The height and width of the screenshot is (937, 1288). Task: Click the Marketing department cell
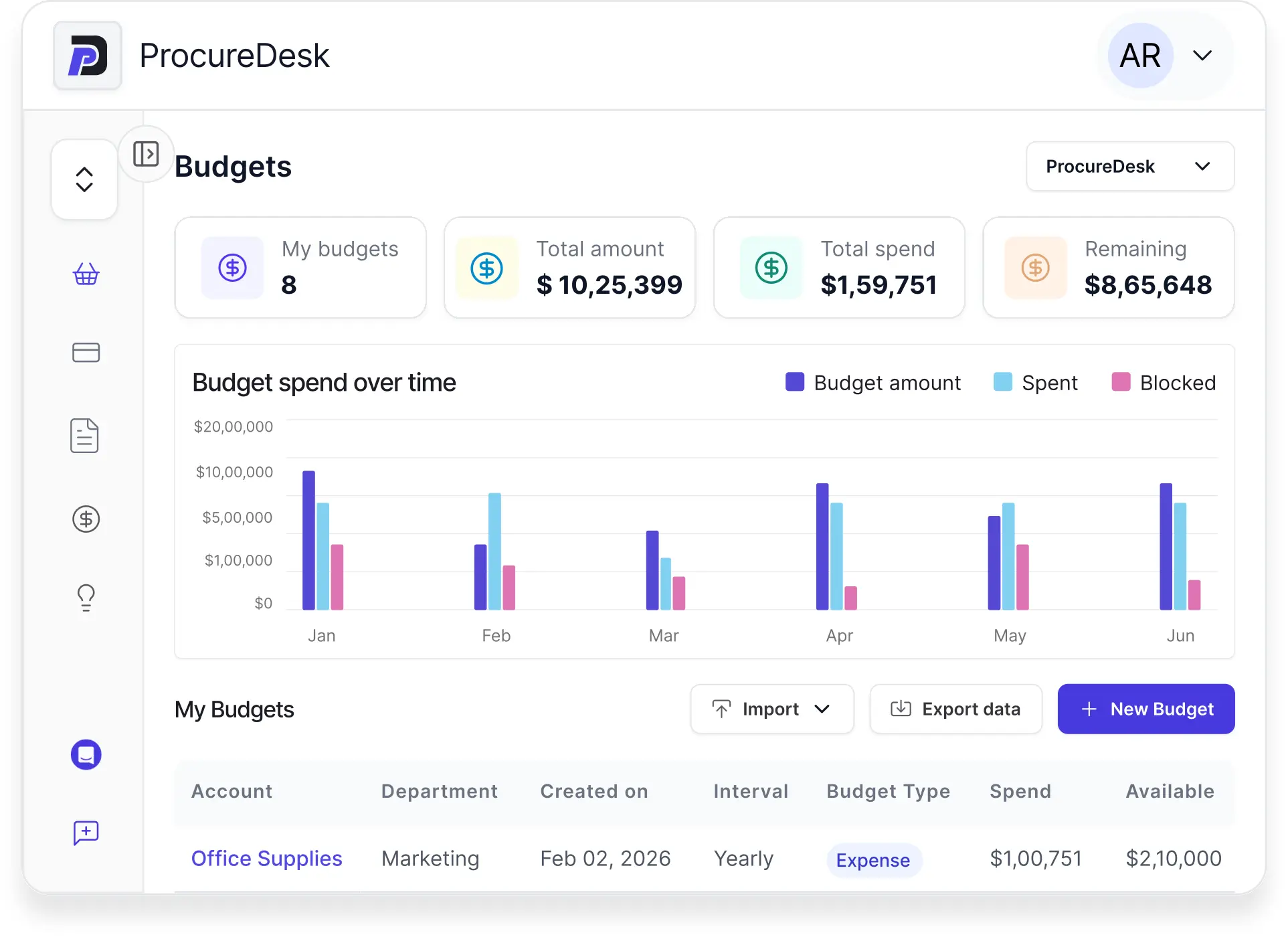430,859
